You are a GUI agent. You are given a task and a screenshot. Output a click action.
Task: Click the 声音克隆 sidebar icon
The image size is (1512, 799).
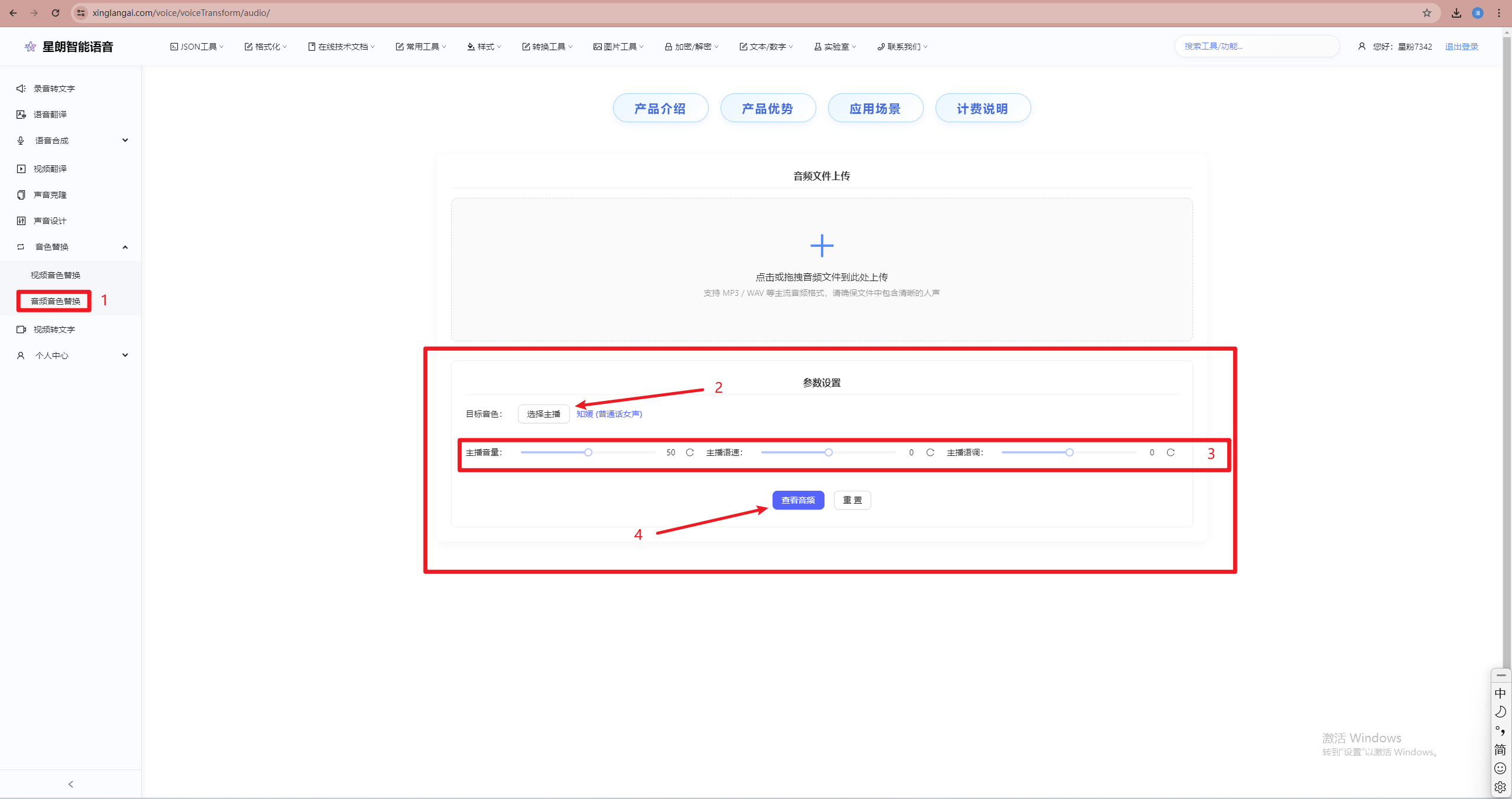(x=21, y=195)
